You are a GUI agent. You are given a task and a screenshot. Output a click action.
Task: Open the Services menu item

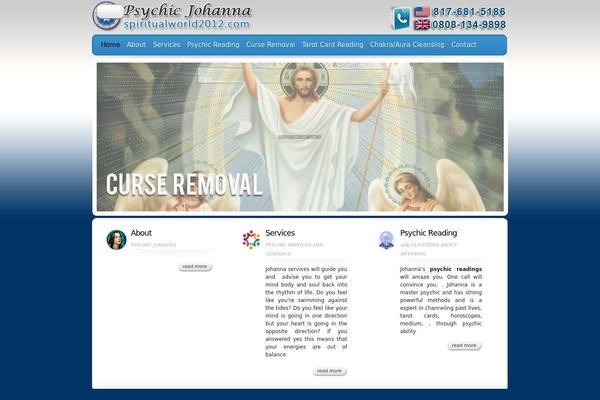[x=166, y=45]
